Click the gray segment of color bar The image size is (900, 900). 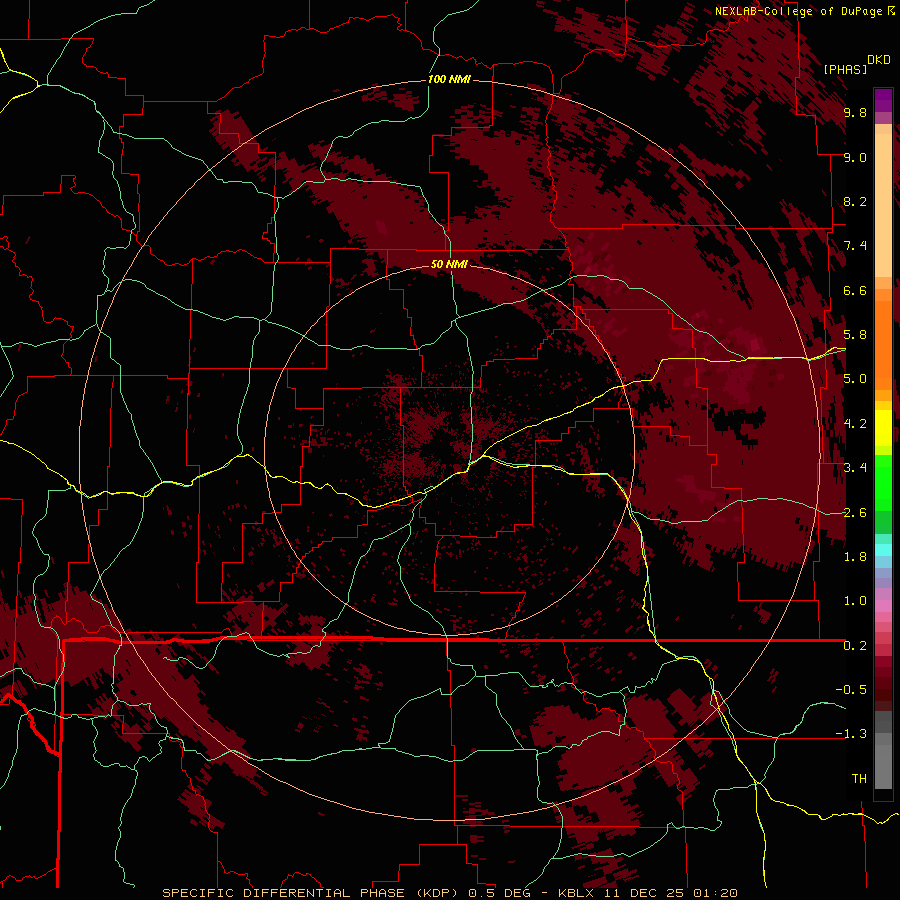(883, 751)
